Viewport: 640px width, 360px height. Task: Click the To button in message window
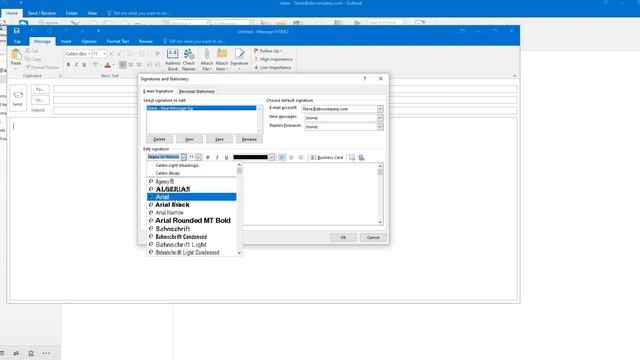40,89
